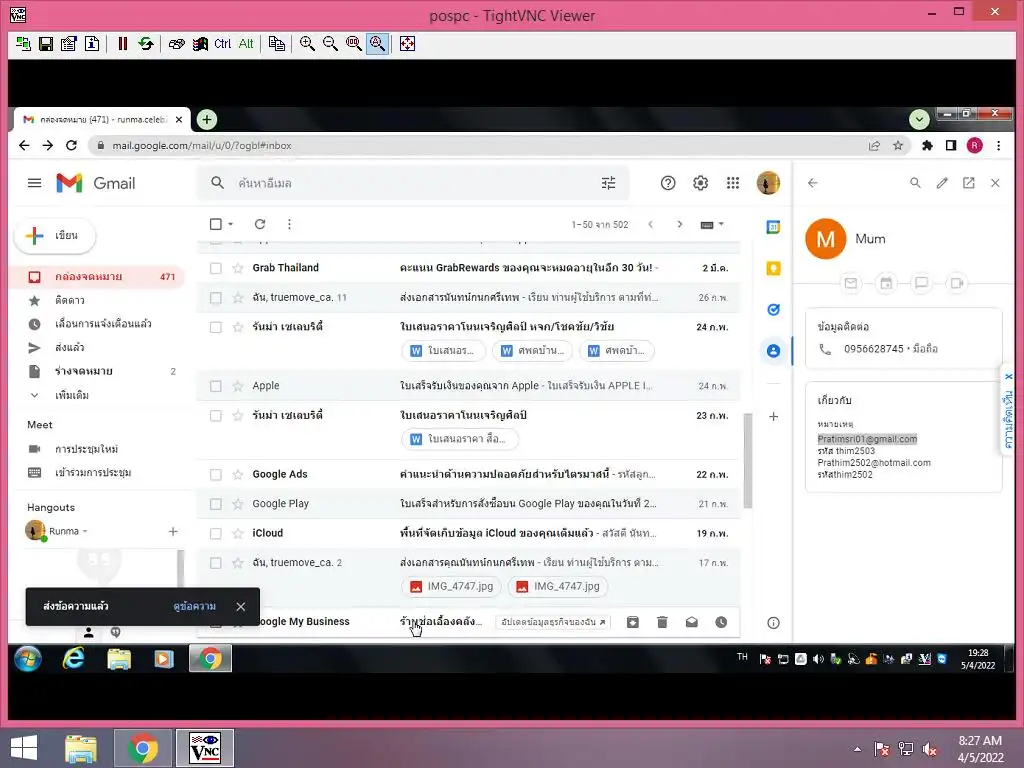This screenshot has width=1024, height=768.
Task: Open IMG_4747.jpg first attachment chip
Action: [451, 586]
